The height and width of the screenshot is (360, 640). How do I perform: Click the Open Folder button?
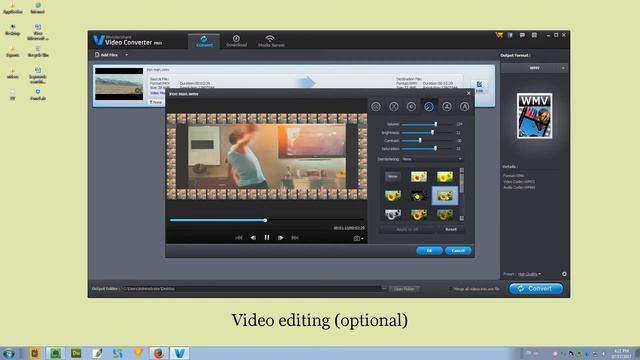pos(404,289)
